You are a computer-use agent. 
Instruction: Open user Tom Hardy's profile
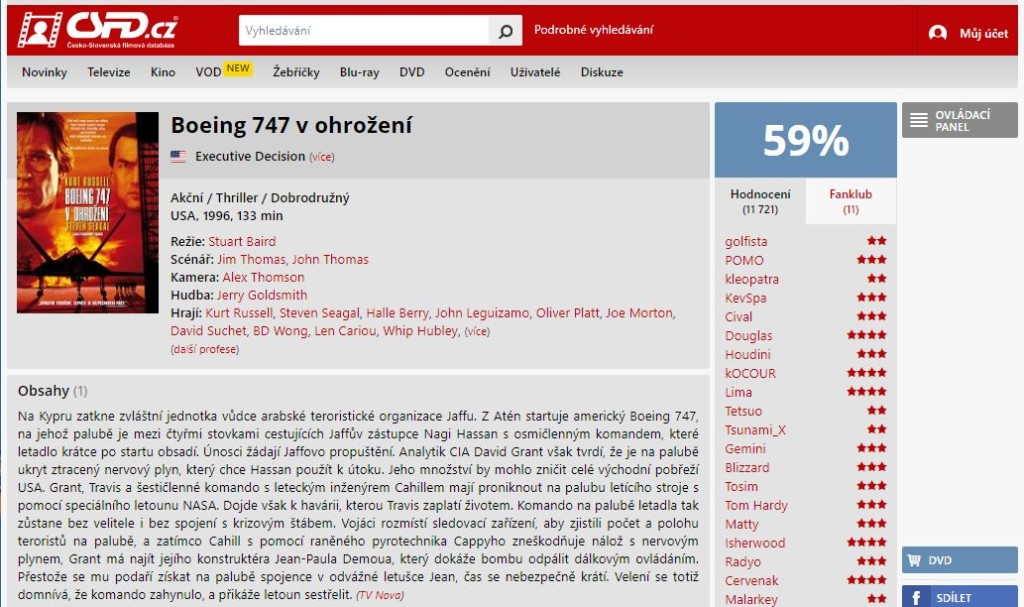click(756, 506)
